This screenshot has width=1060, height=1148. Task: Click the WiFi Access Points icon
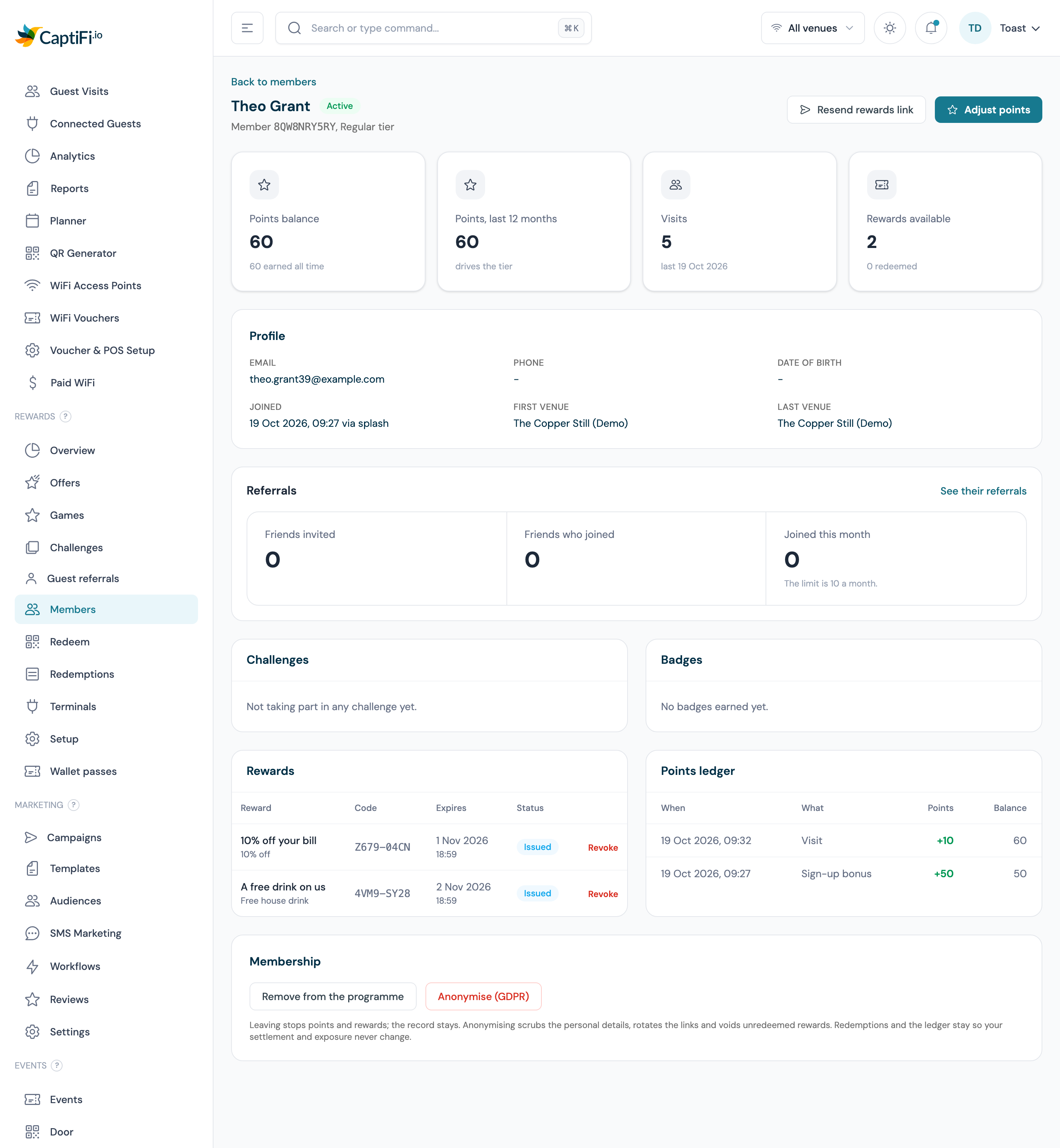(x=33, y=286)
